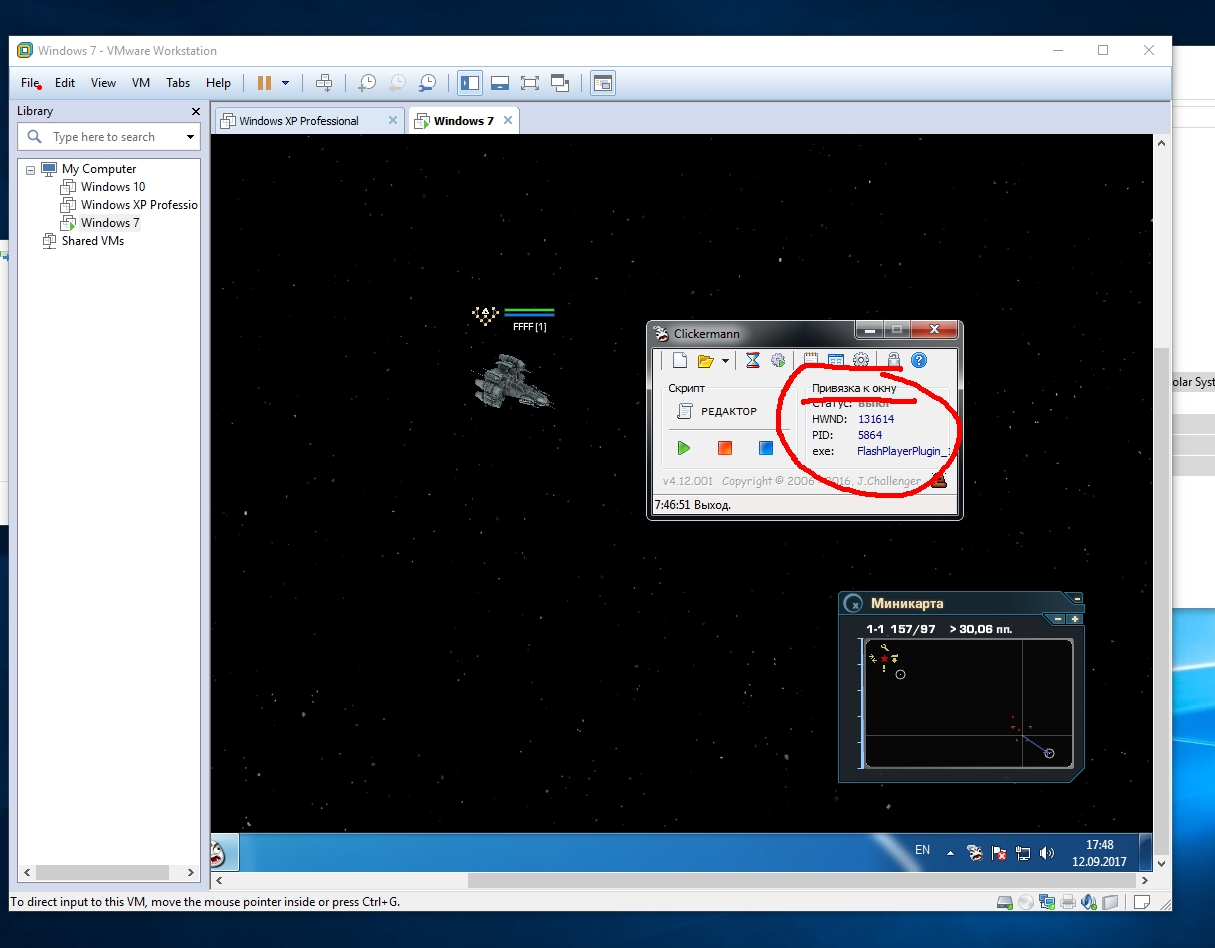The width and height of the screenshot is (1215, 948).
Task: Toggle the library sidebar view button
Action: click(x=469, y=83)
